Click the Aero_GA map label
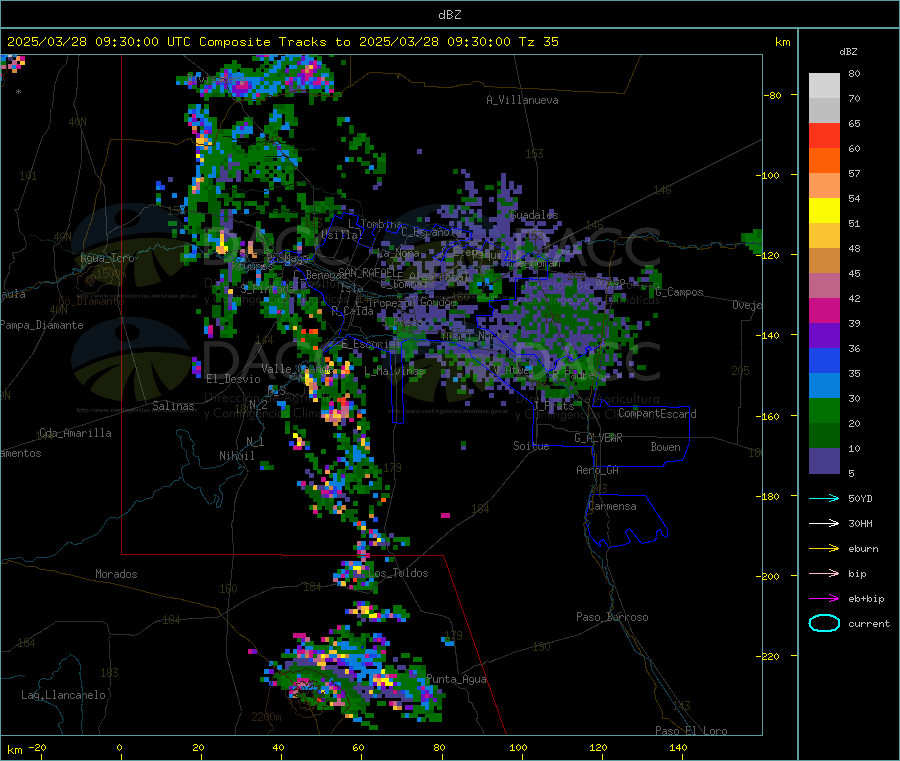 coord(597,470)
